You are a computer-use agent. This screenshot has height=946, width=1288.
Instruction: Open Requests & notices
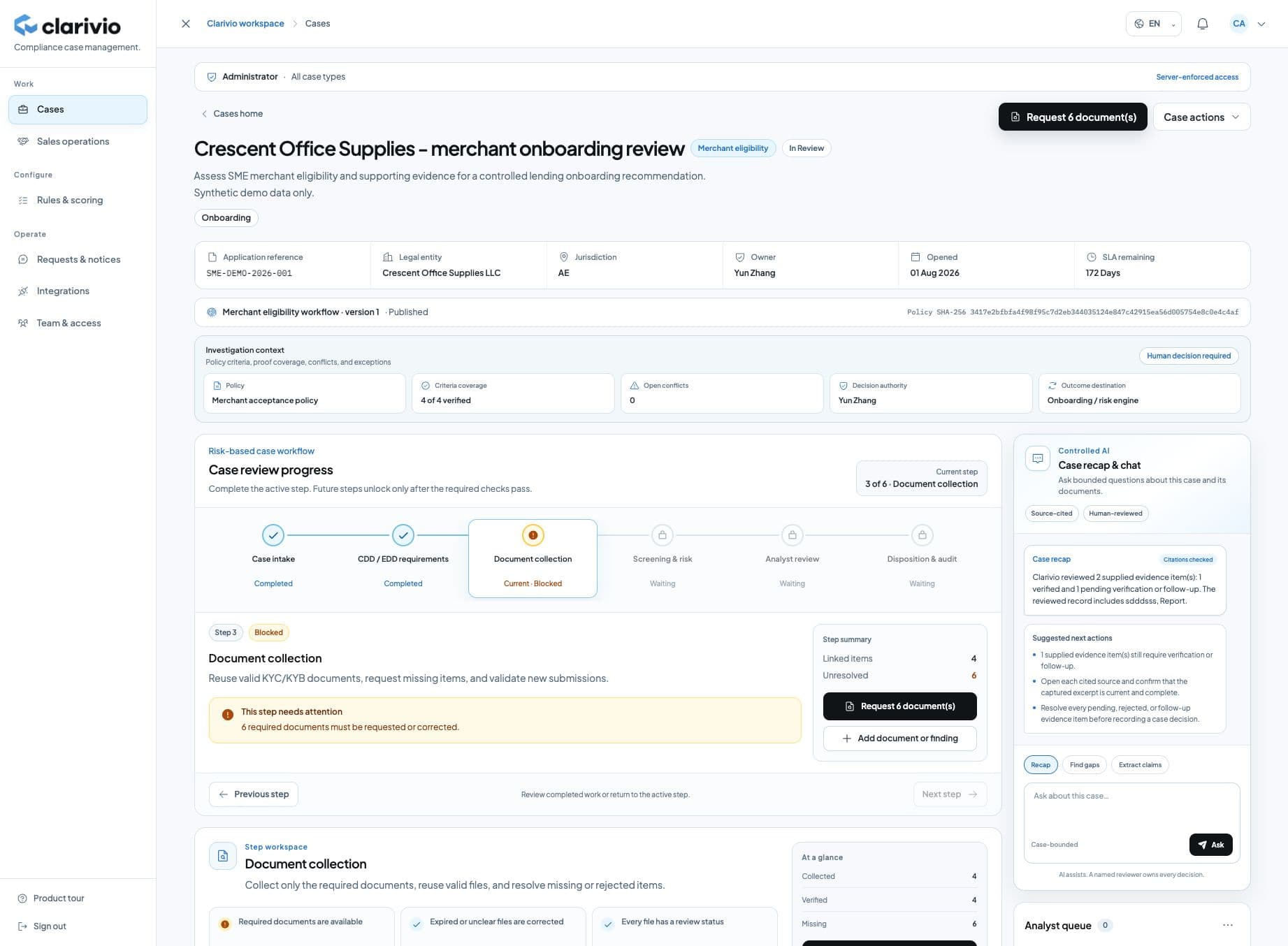pos(78,259)
